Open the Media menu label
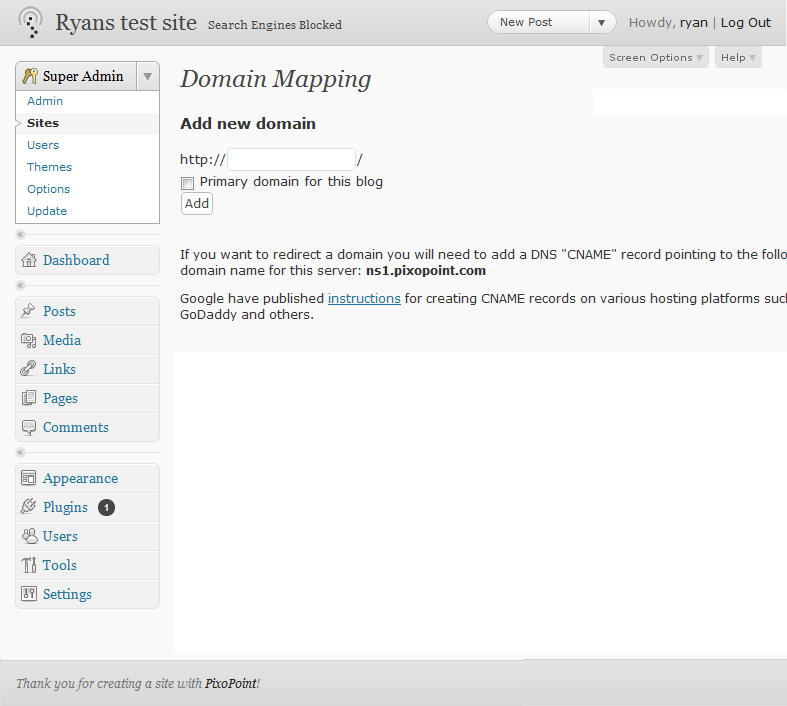This screenshot has height=706, width=787. point(62,340)
